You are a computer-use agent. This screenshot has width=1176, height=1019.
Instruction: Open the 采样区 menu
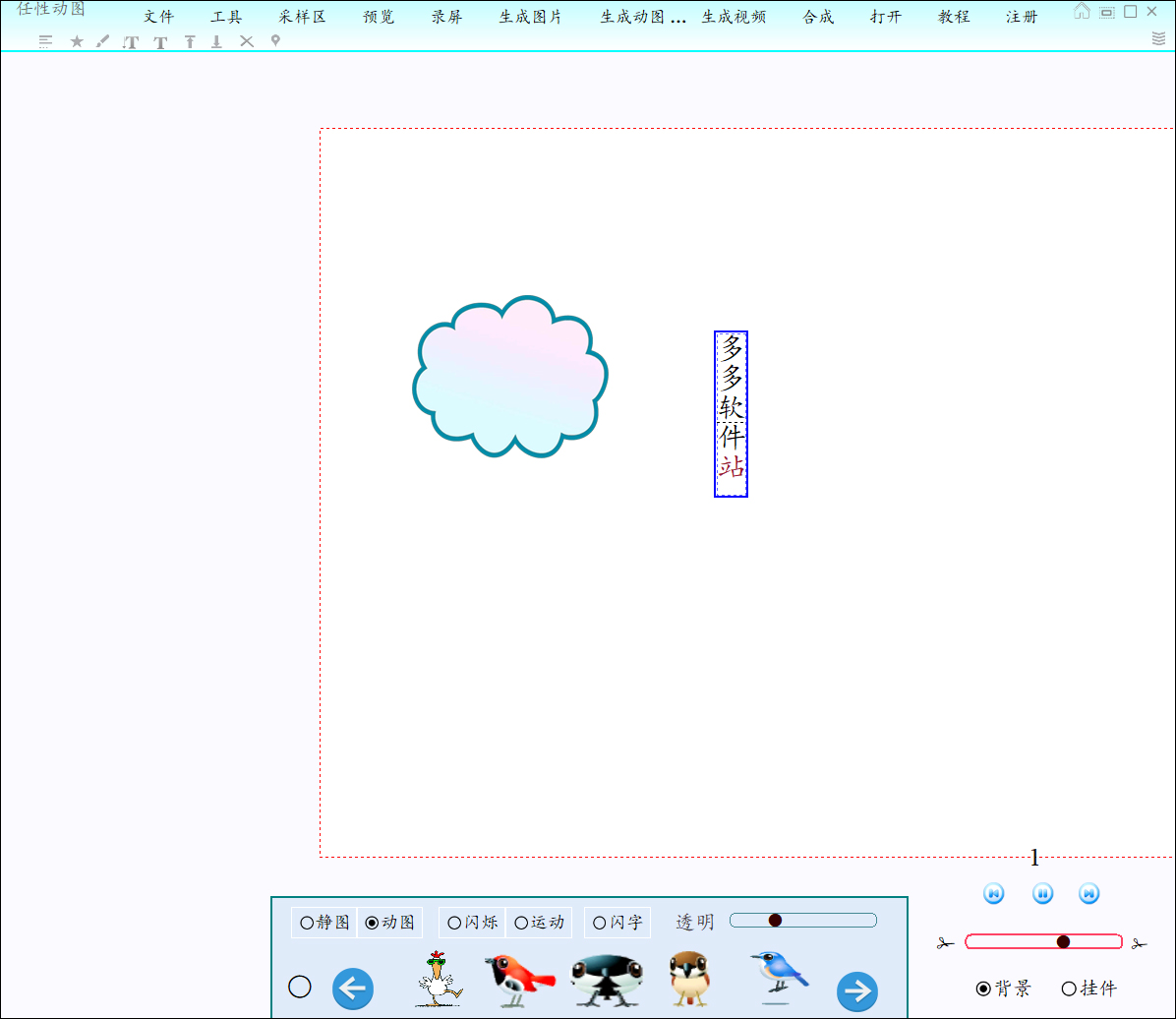click(302, 17)
